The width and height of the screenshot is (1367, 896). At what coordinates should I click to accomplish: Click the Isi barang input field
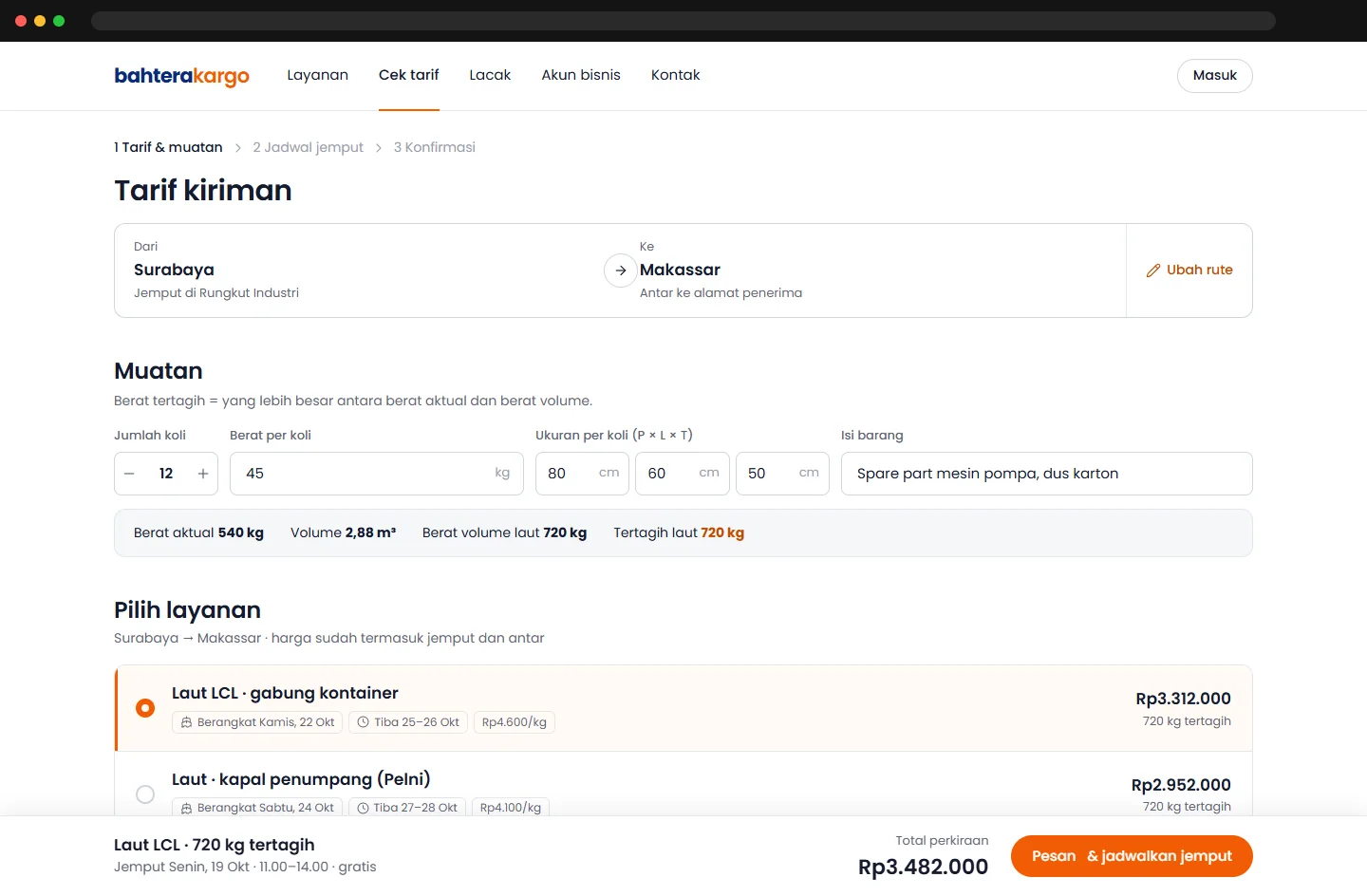pyautogui.click(x=1047, y=474)
